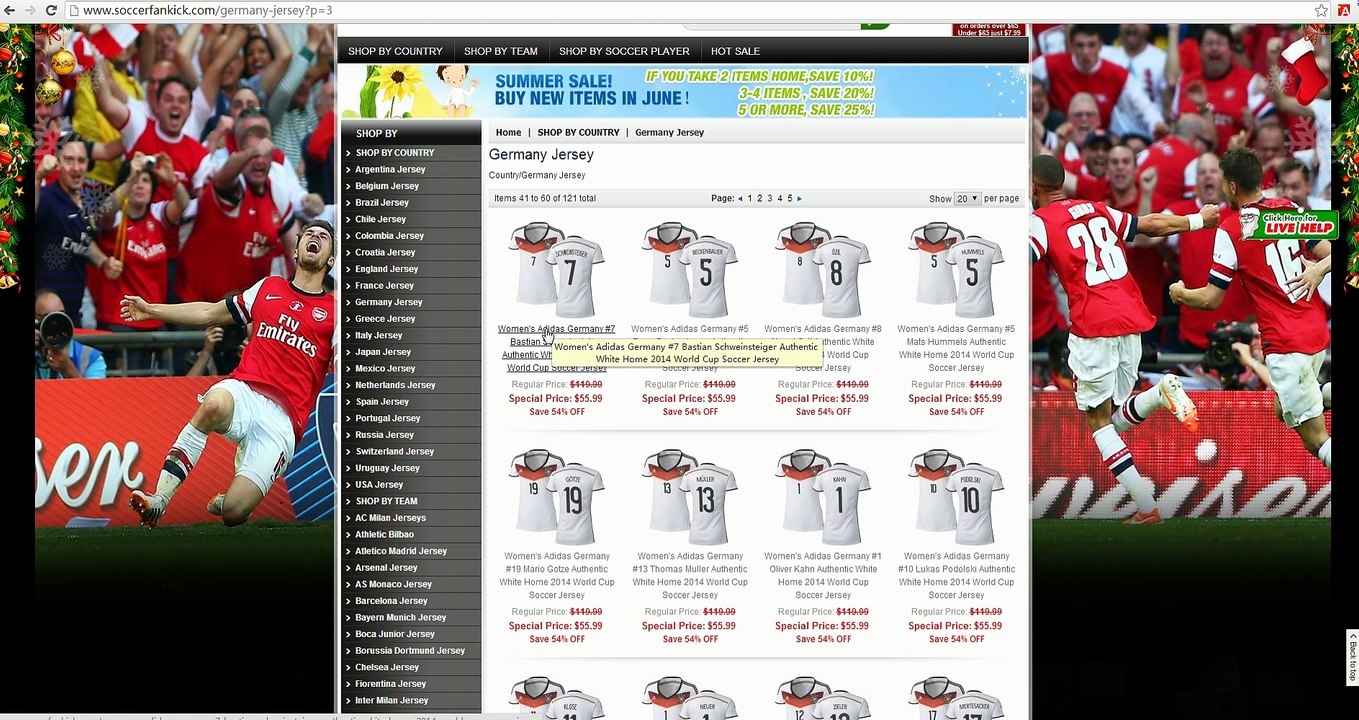View Netherlands Jersey category

tap(395, 385)
